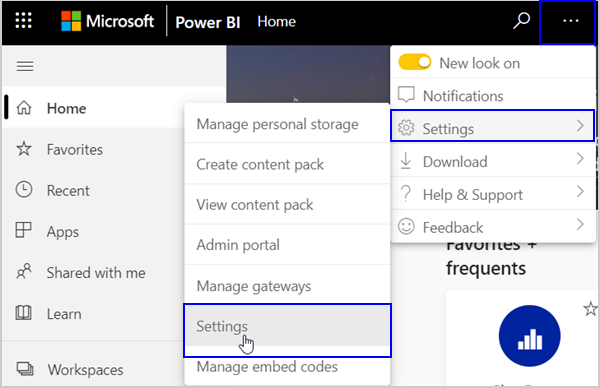Open the blue bar chart report tile
The image size is (600, 388).
coord(530,336)
